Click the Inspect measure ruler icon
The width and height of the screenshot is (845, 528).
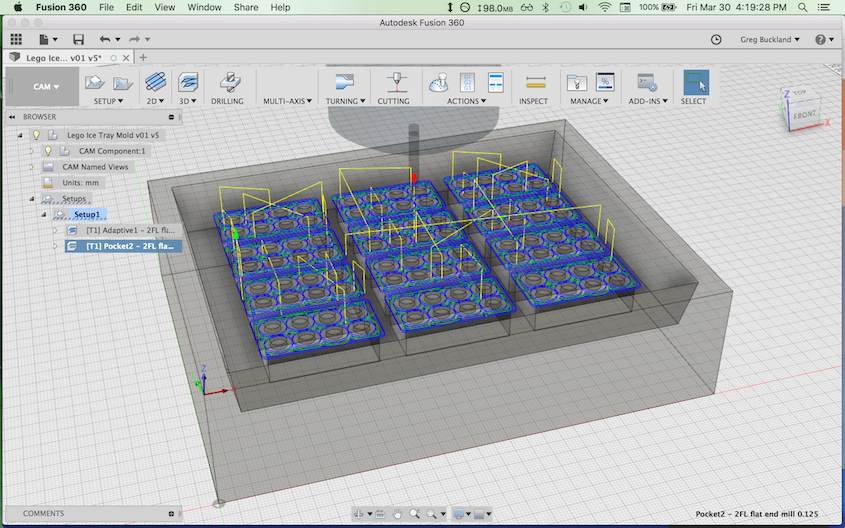[x=536, y=82]
